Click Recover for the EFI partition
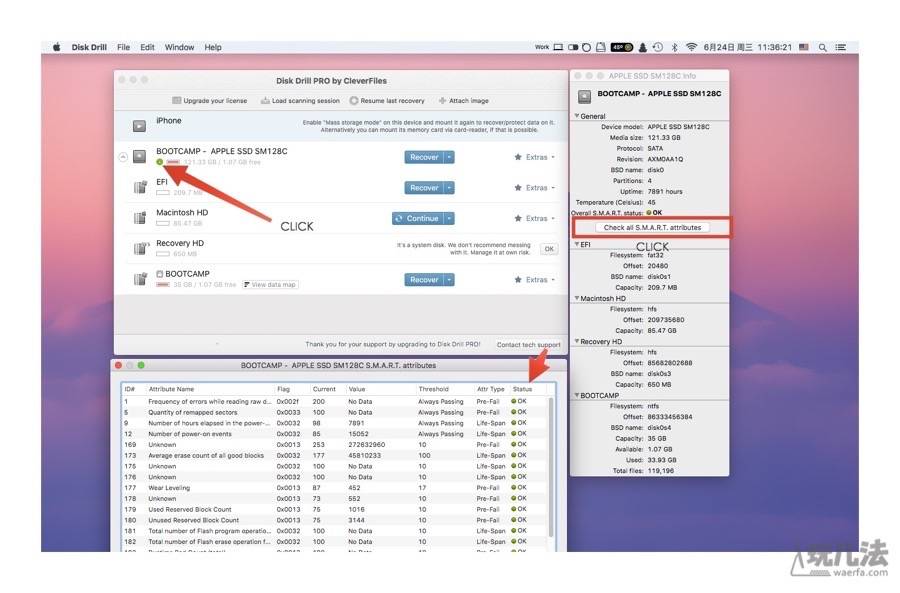 point(424,188)
